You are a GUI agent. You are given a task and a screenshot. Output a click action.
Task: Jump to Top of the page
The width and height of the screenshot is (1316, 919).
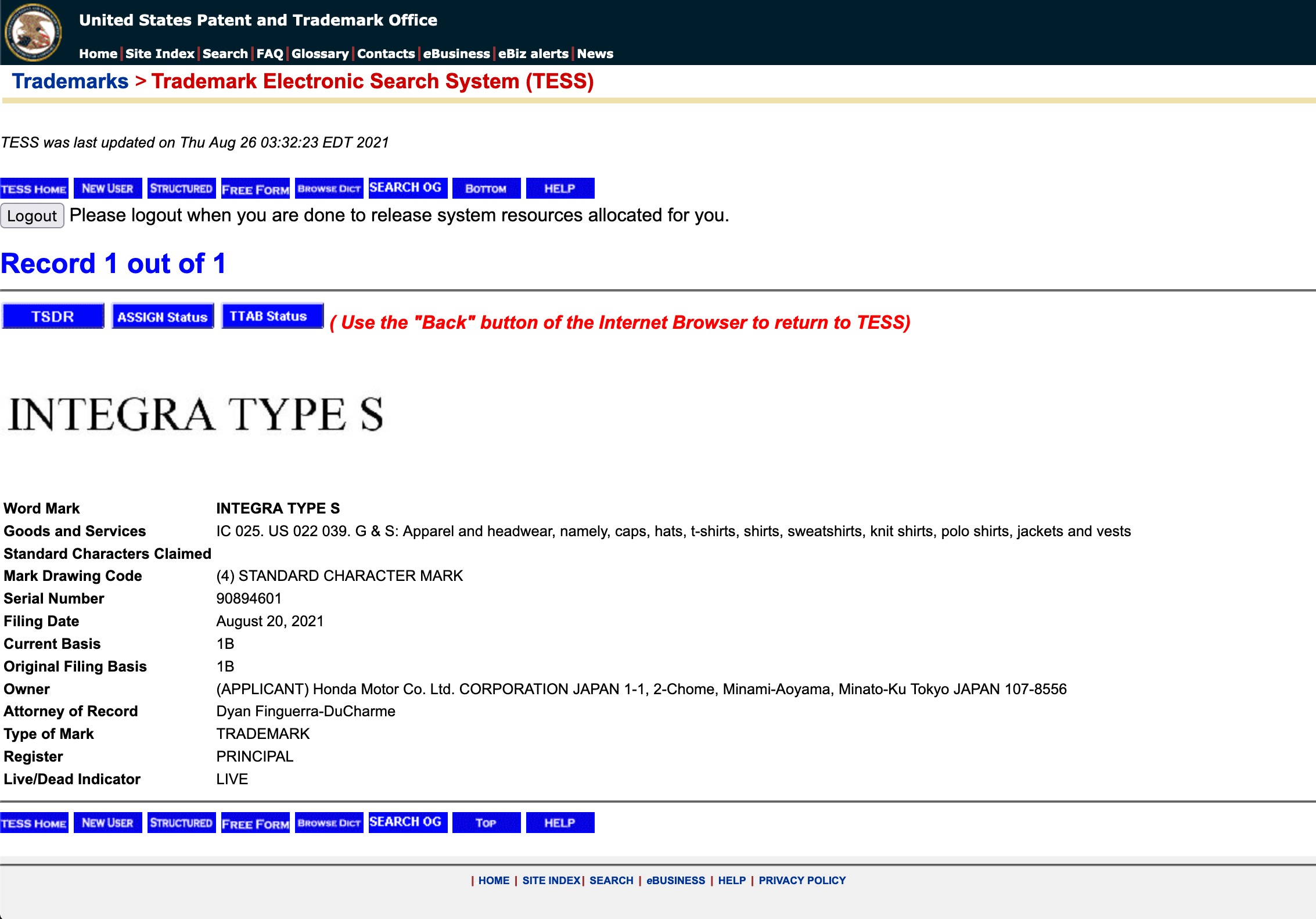[487, 823]
